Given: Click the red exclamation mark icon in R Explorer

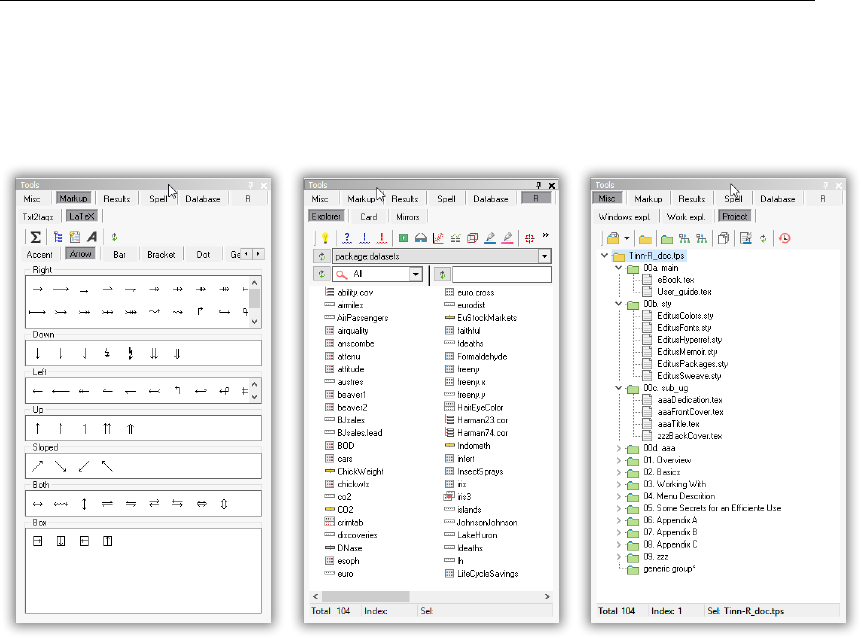Looking at the screenshot, I should click(x=382, y=238).
